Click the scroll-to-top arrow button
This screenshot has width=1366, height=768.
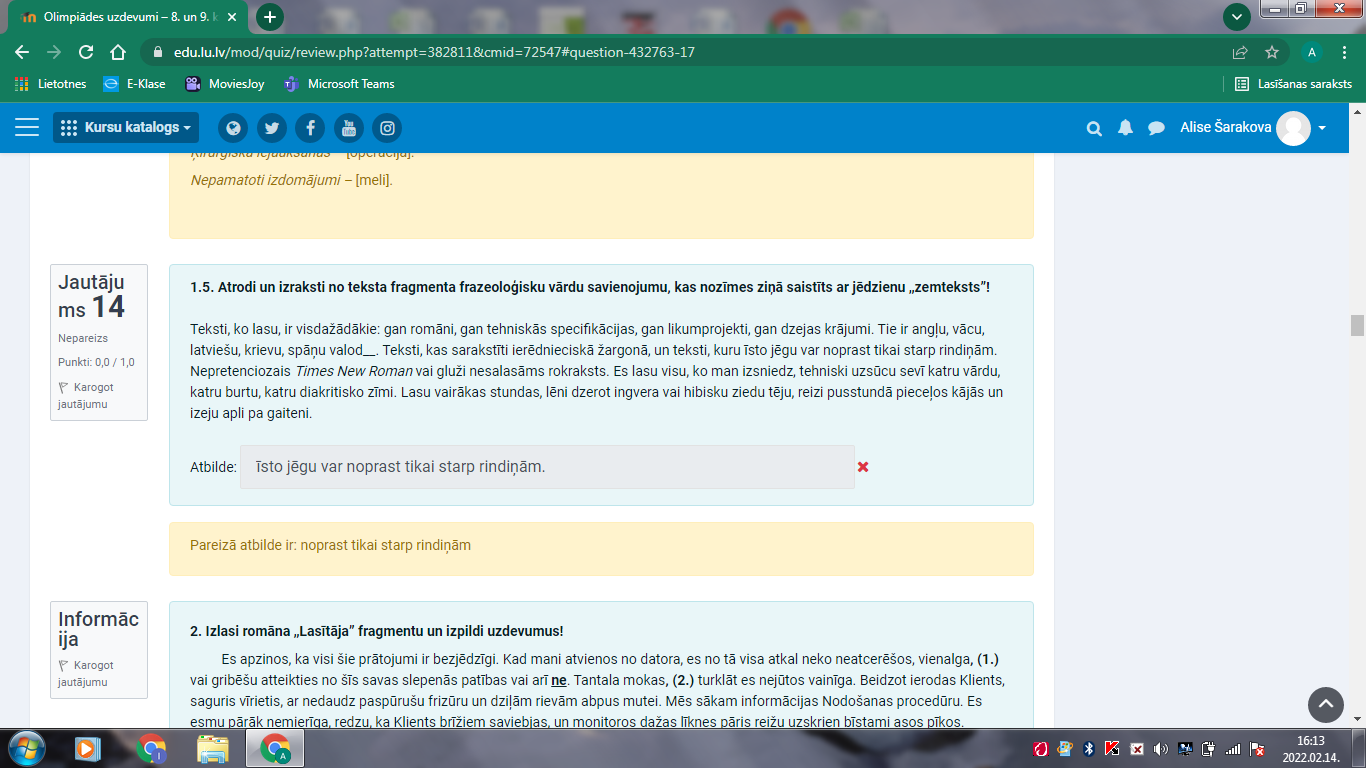click(x=1326, y=705)
